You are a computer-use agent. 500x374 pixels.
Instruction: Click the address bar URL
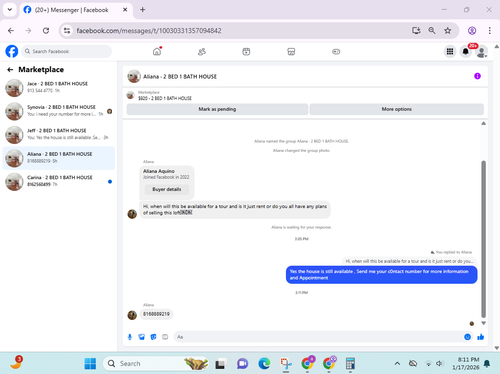point(149,31)
